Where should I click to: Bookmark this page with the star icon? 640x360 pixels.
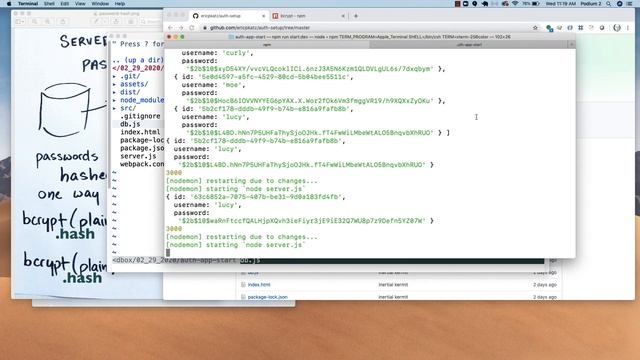(x=535, y=28)
